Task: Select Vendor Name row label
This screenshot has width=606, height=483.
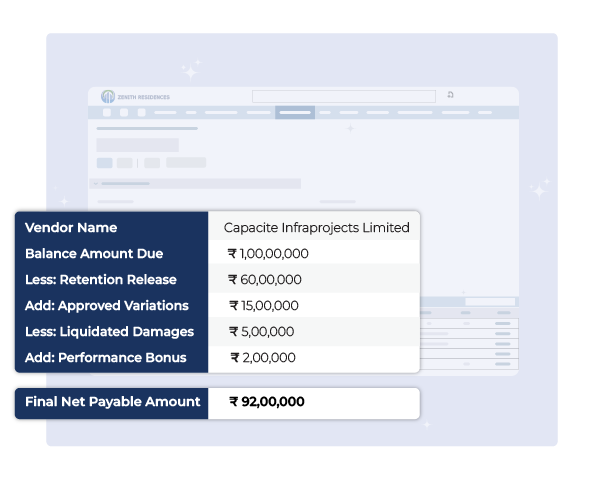Action: click(70, 228)
